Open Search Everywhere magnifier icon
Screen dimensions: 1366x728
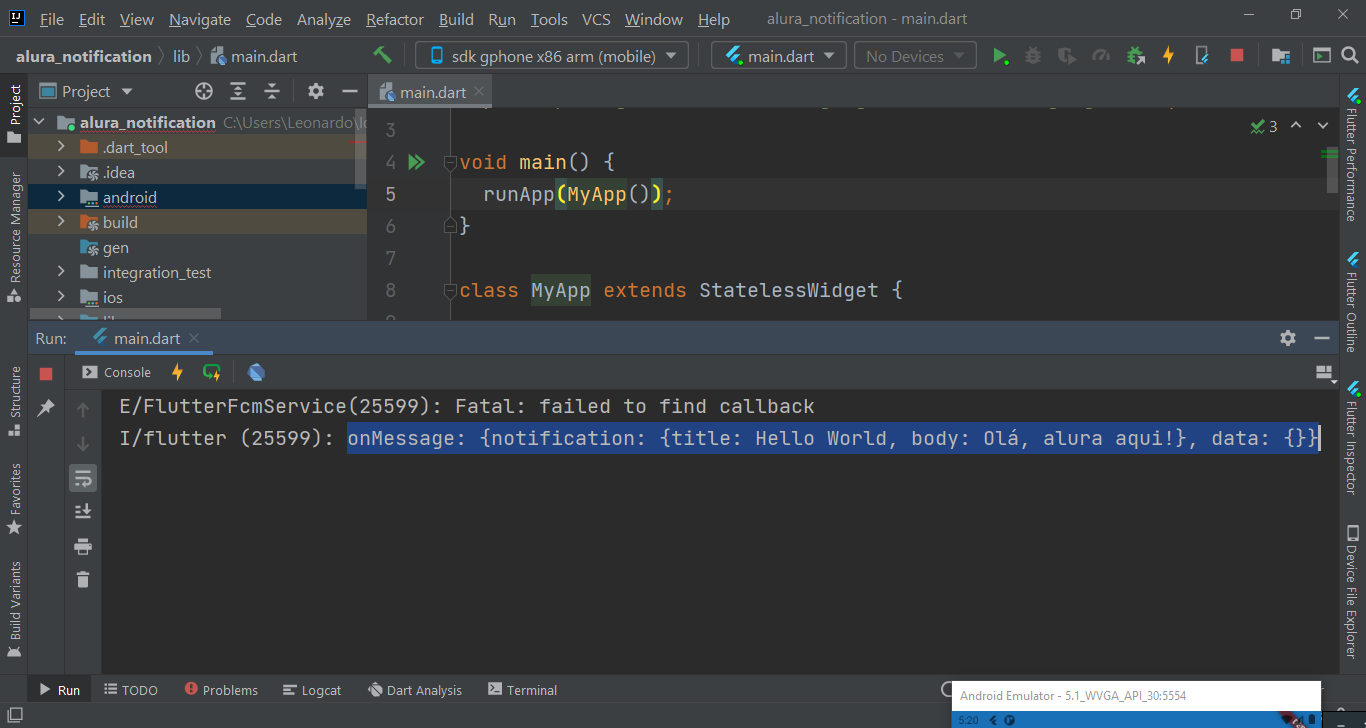(x=1349, y=56)
